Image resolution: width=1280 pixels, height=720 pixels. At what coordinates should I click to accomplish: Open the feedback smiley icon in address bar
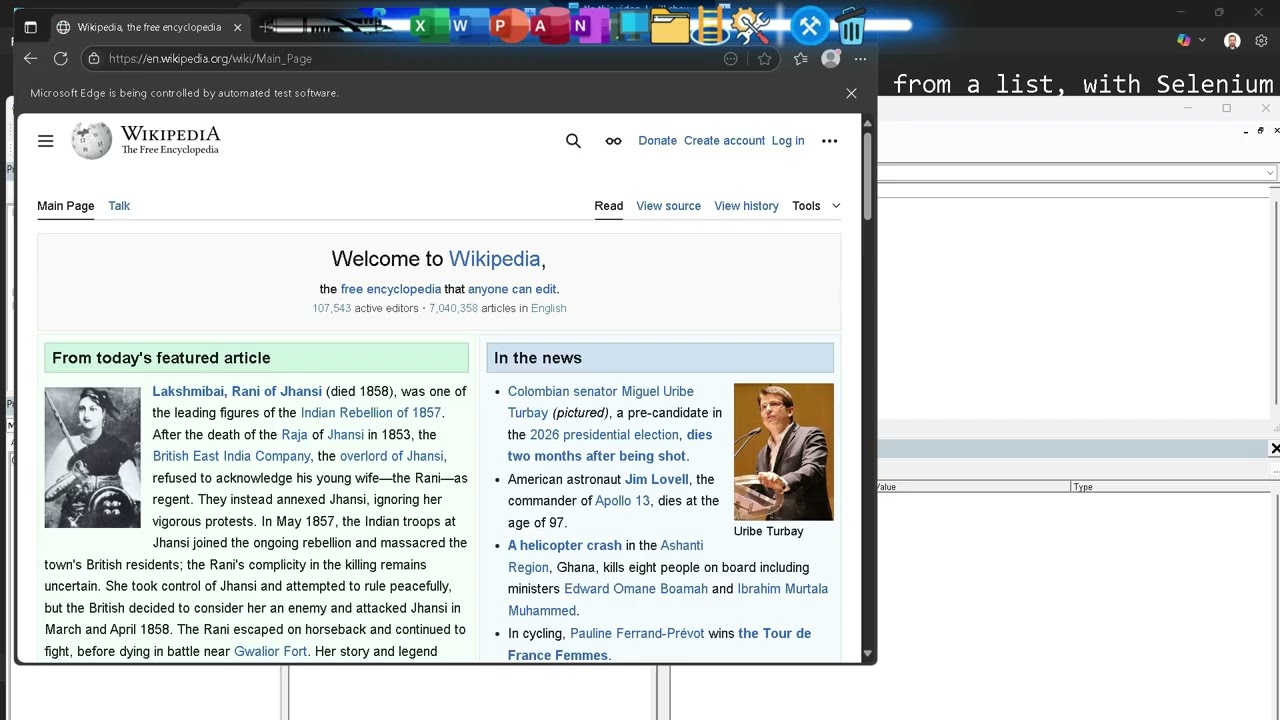pos(731,59)
